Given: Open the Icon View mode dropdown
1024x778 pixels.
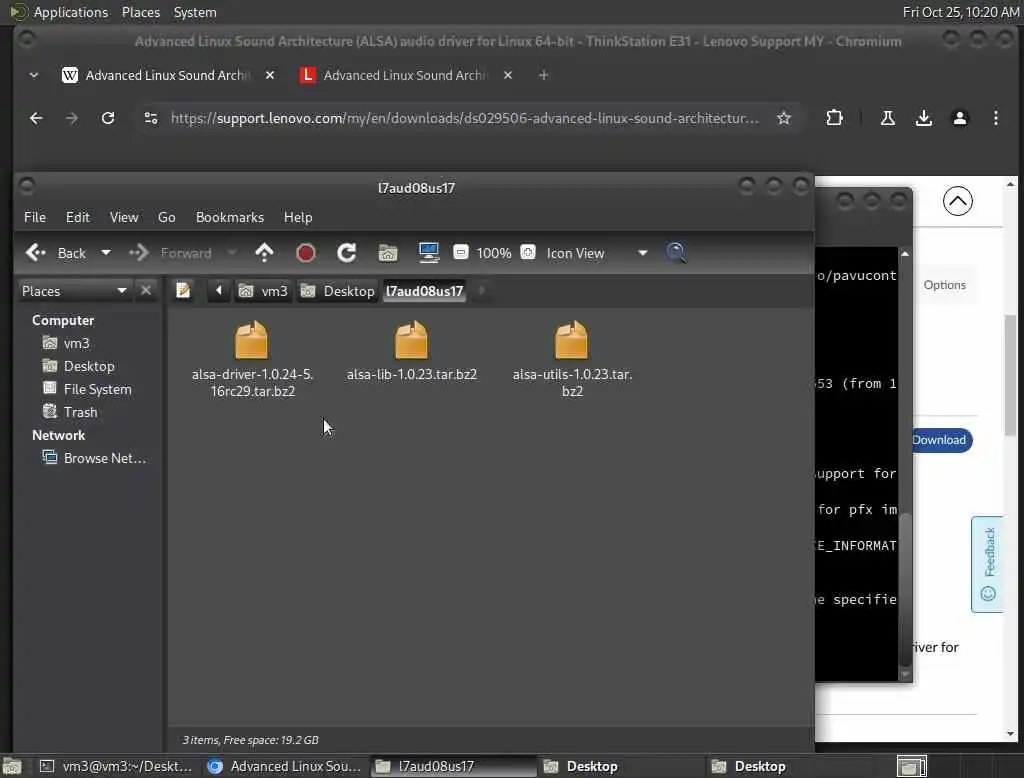Looking at the screenshot, I should tap(597, 253).
